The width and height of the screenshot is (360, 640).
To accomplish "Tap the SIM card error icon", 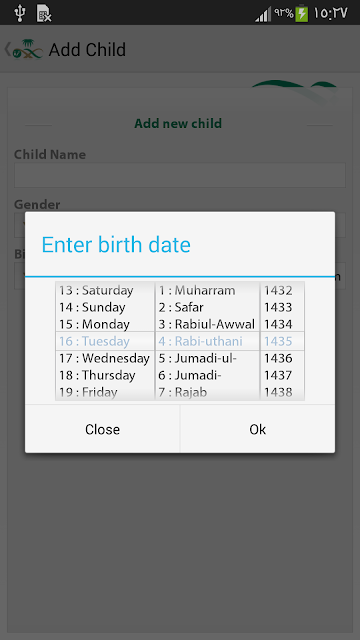I will (44, 13).
